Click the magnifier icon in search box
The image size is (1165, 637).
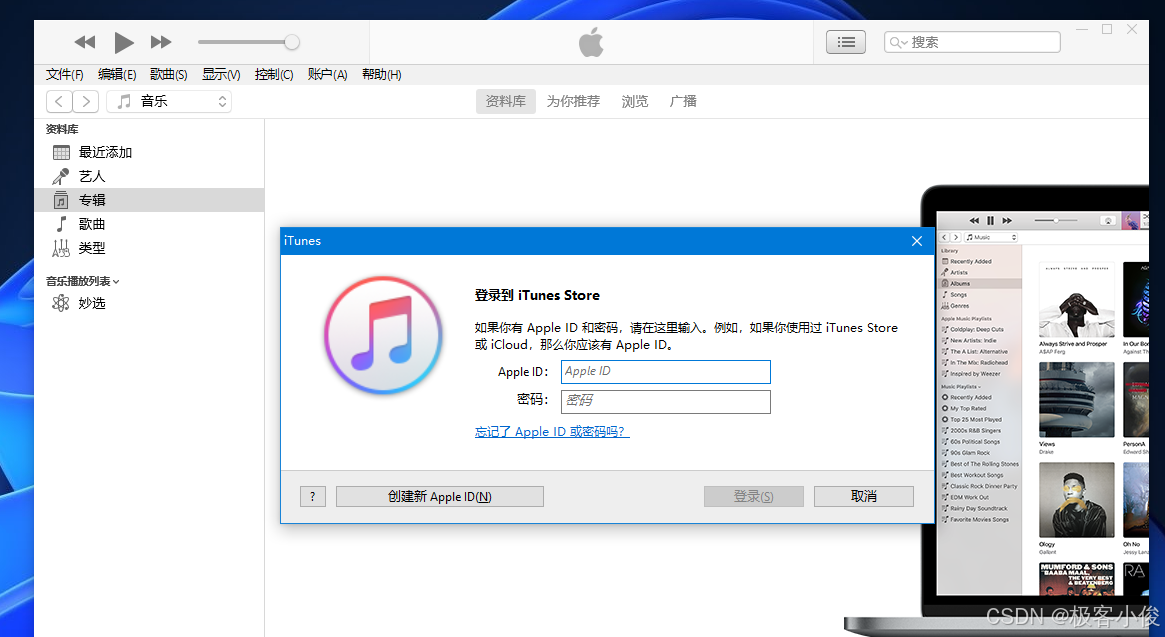coord(897,42)
